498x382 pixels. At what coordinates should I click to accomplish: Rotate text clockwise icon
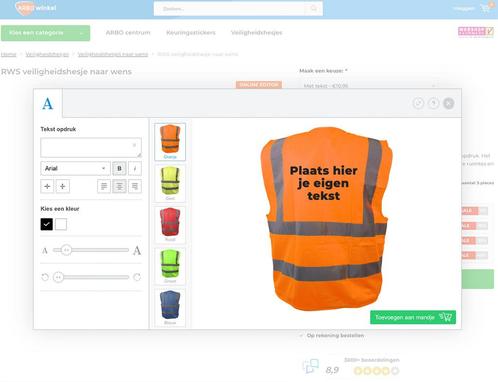coord(137,277)
